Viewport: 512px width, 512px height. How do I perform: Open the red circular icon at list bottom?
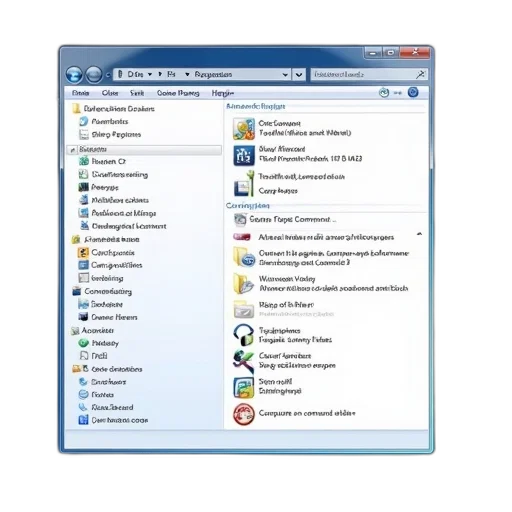pos(244,414)
